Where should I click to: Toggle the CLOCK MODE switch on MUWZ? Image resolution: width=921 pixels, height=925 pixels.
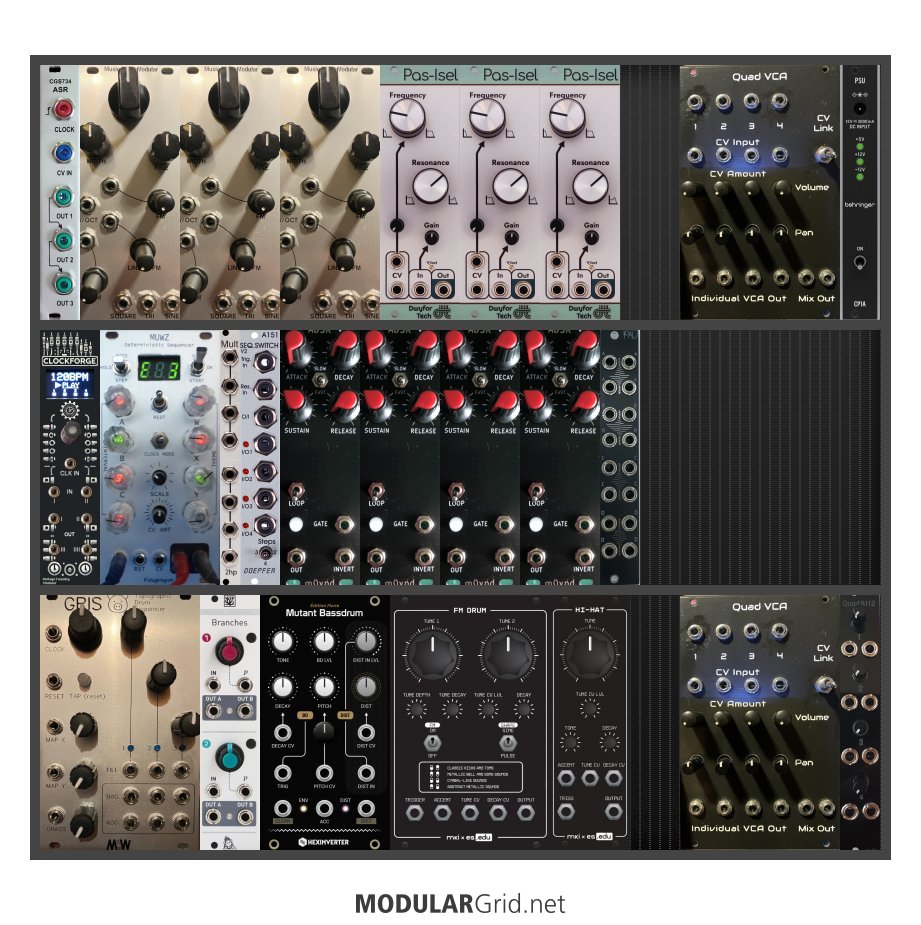pyautogui.click(x=158, y=441)
